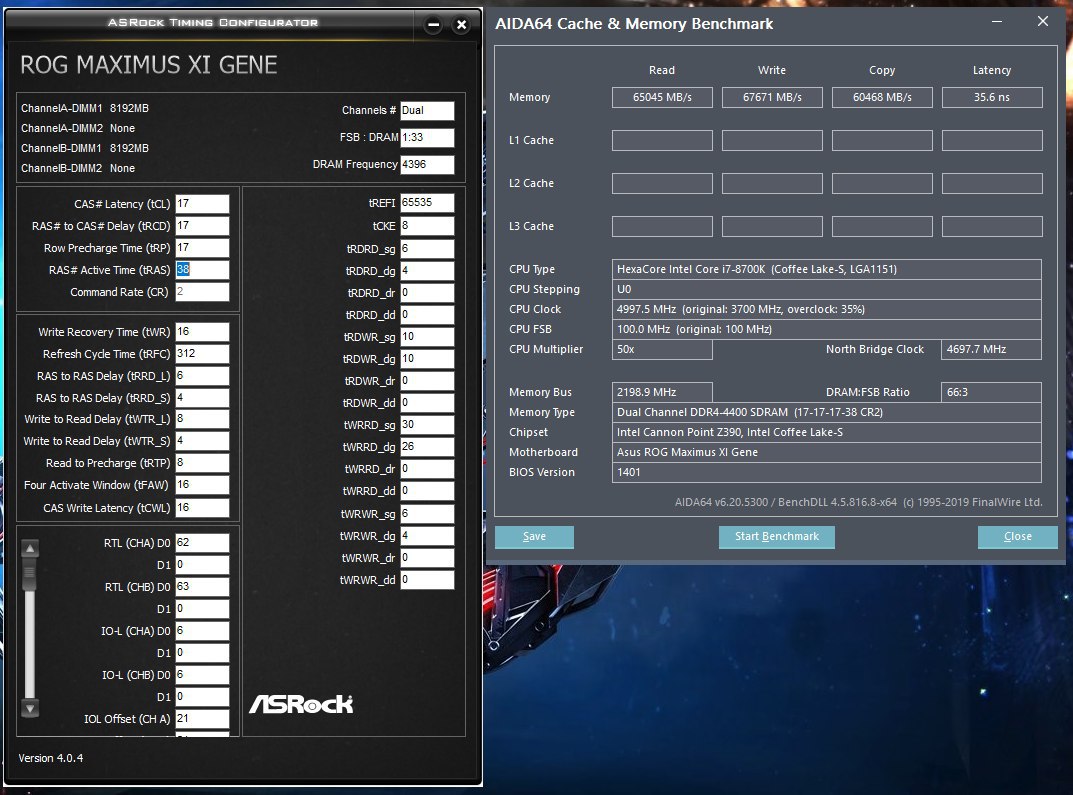Click the BIOS Version value 1401
Screen dimensions: 1073x795
(827, 472)
